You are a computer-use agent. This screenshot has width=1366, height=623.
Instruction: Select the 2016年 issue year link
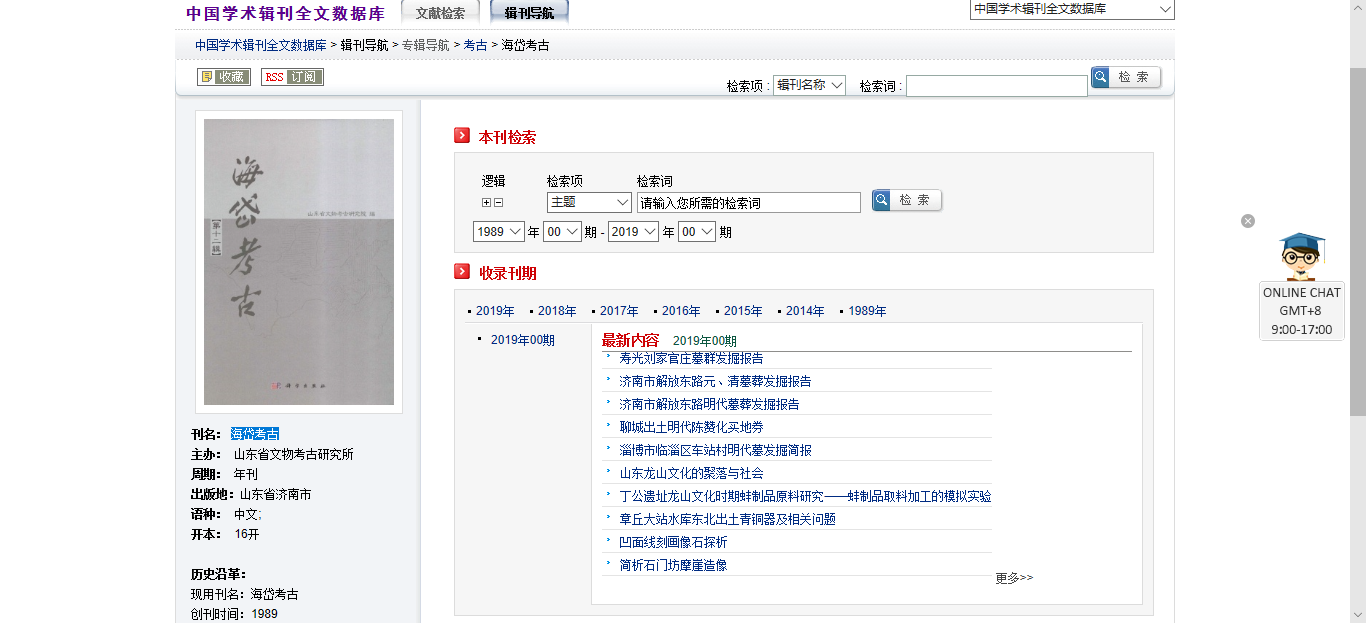tap(681, 311)
